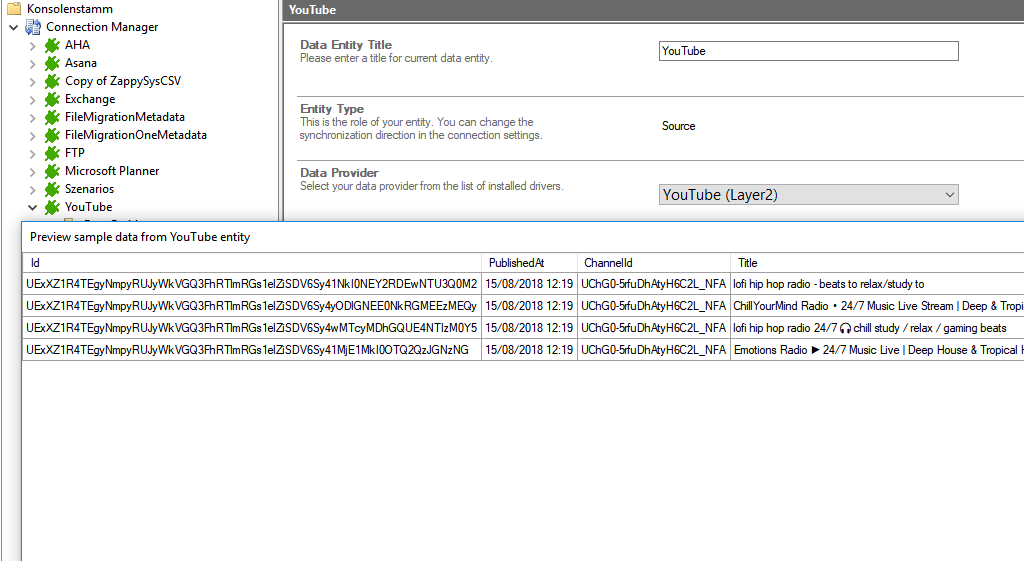Select FileMigrationOneMetadata in the tree
The image size is (1024, 561).
pos(135,135)
